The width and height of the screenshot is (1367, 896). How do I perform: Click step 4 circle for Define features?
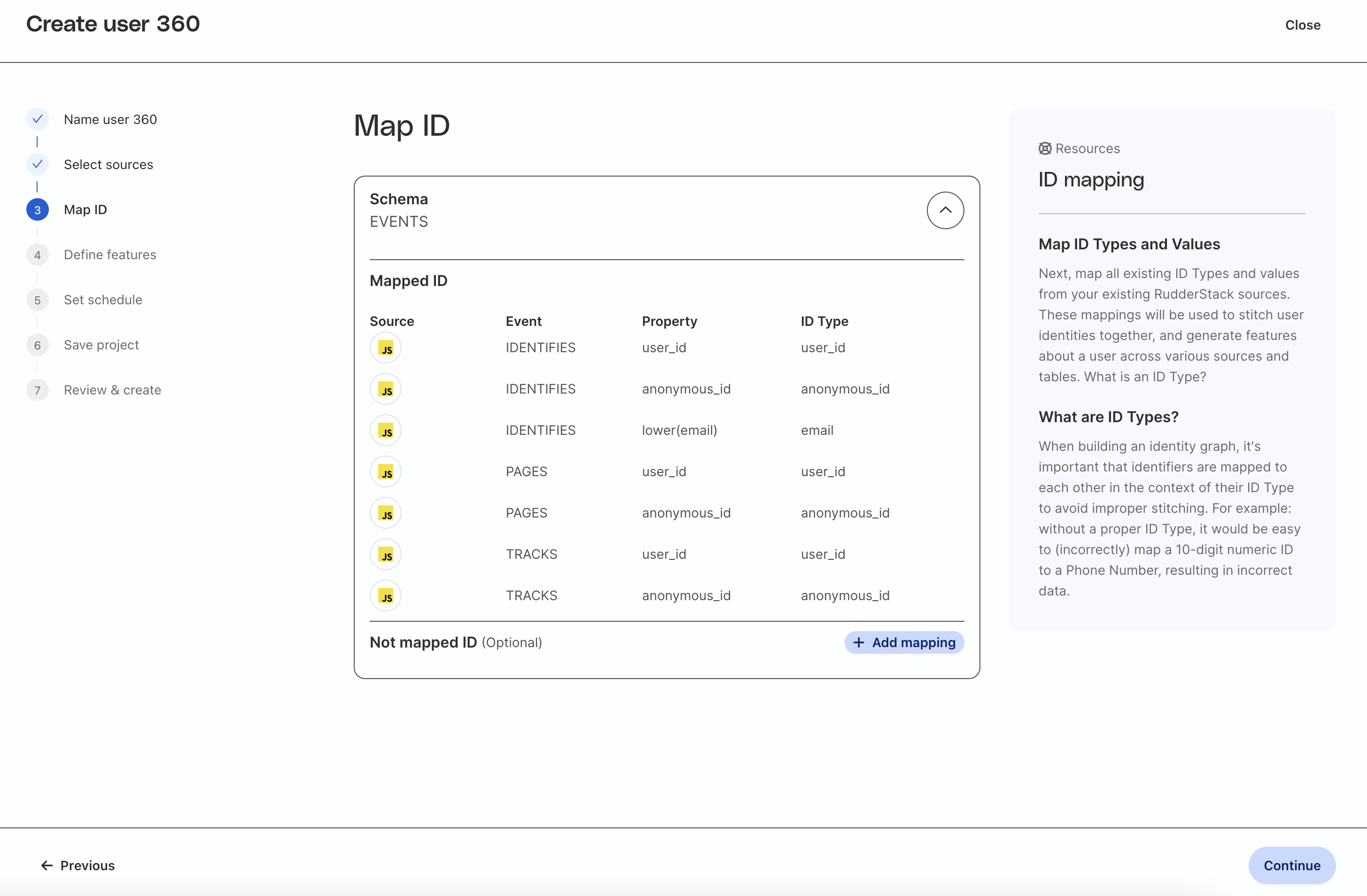coord(37,255)
